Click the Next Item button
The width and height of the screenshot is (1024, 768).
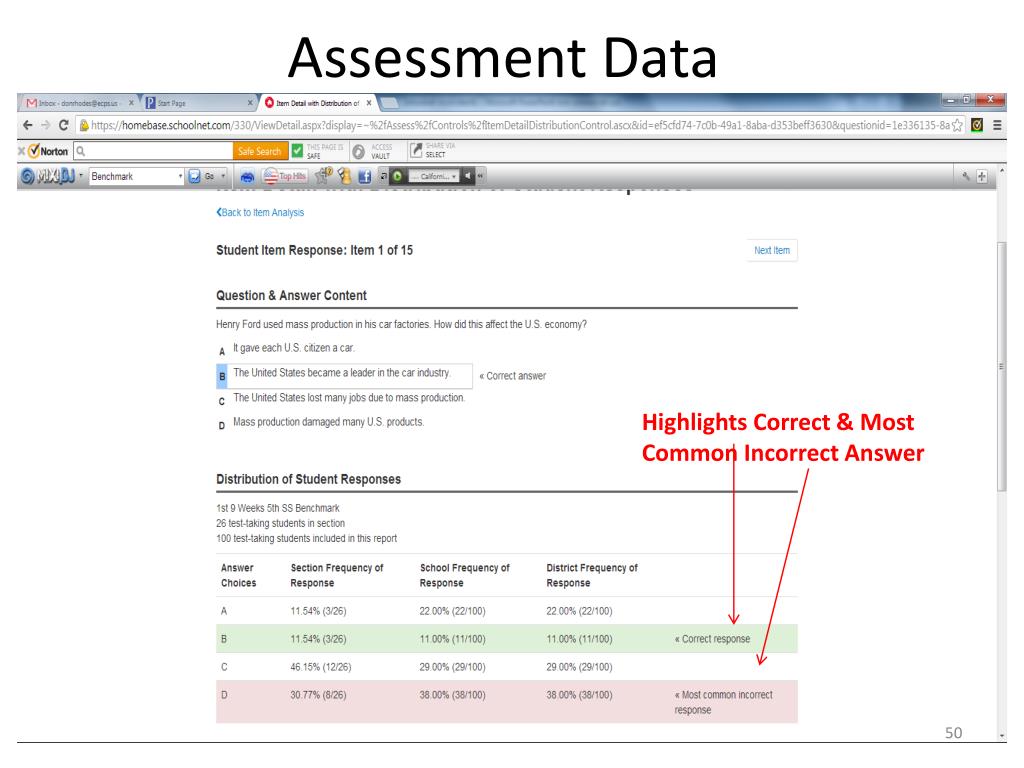click(771, 250)
